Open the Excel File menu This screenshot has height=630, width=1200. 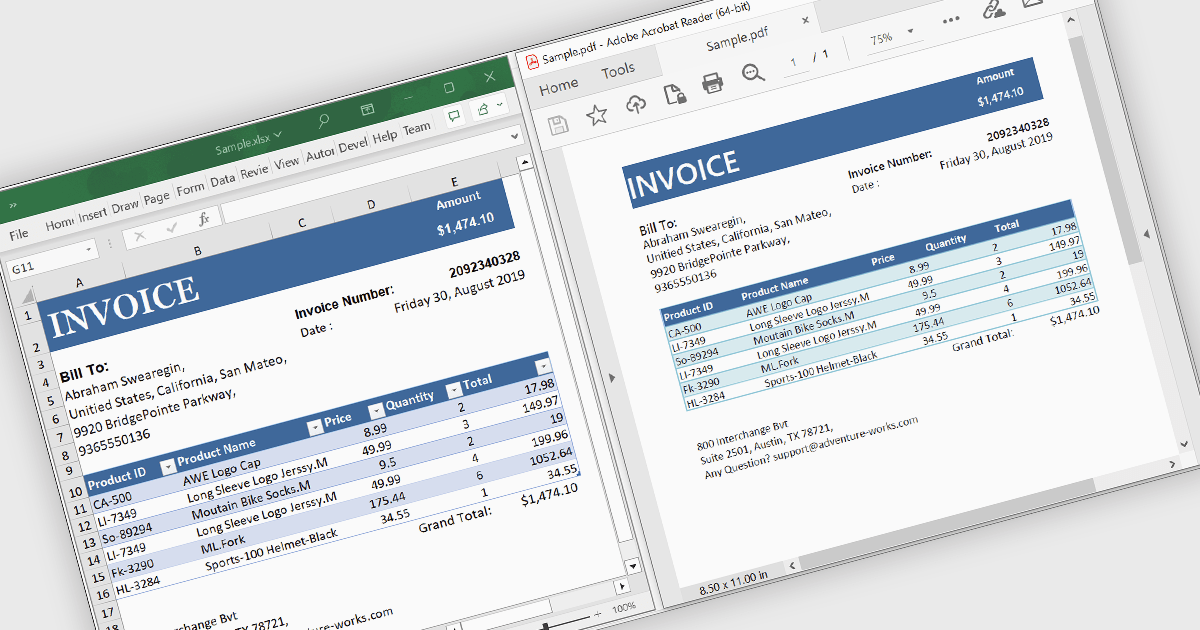tap(19, 234)
